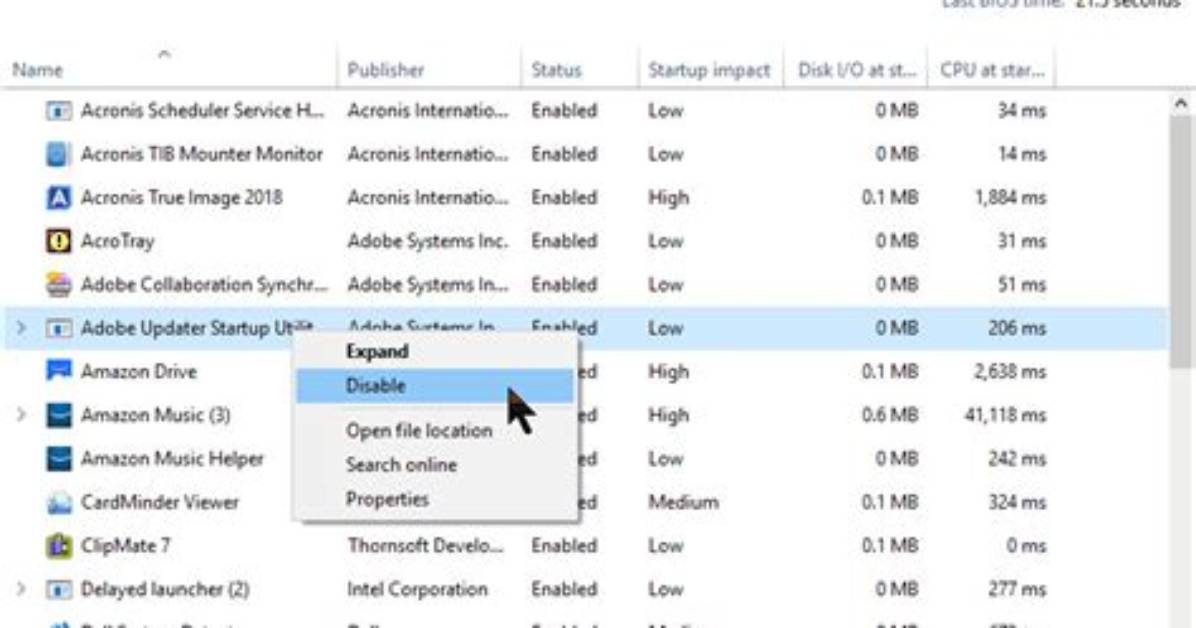Click the 277 ms CPU value

coord(1017,589)
